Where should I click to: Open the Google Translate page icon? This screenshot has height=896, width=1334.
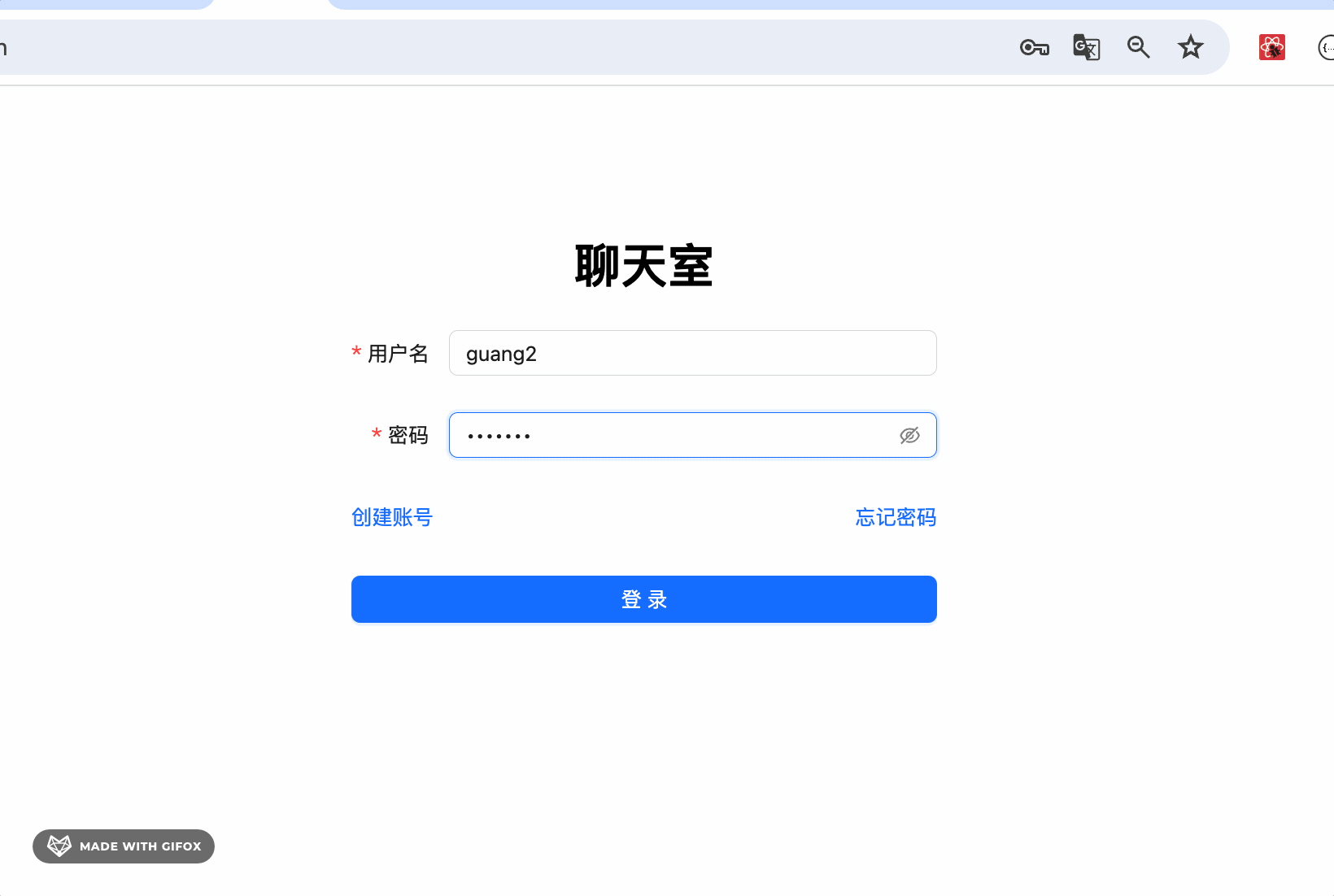pos(1086,48)
